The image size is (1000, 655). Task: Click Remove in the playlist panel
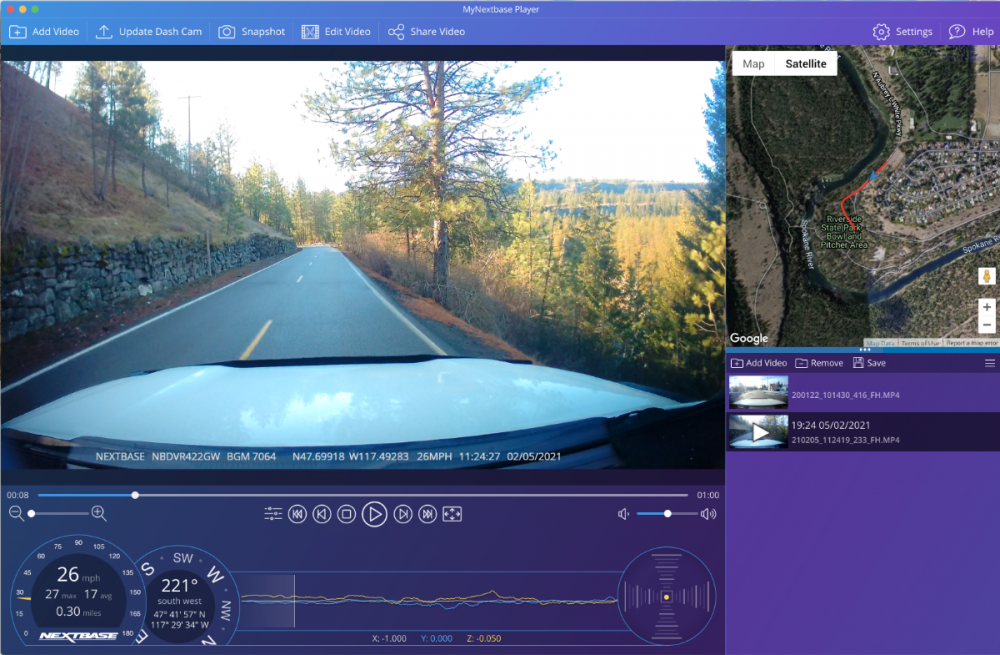coord(819,363)
